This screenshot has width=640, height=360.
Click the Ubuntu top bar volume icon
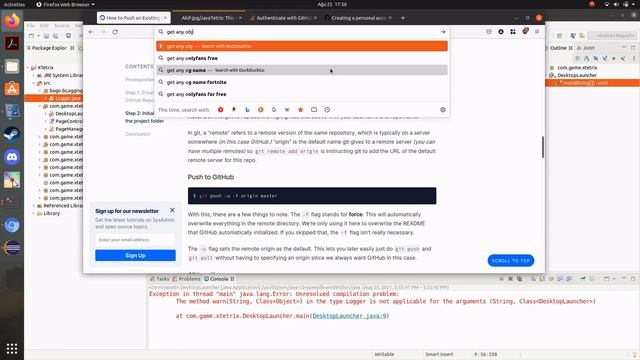click(x=616, y=4)
